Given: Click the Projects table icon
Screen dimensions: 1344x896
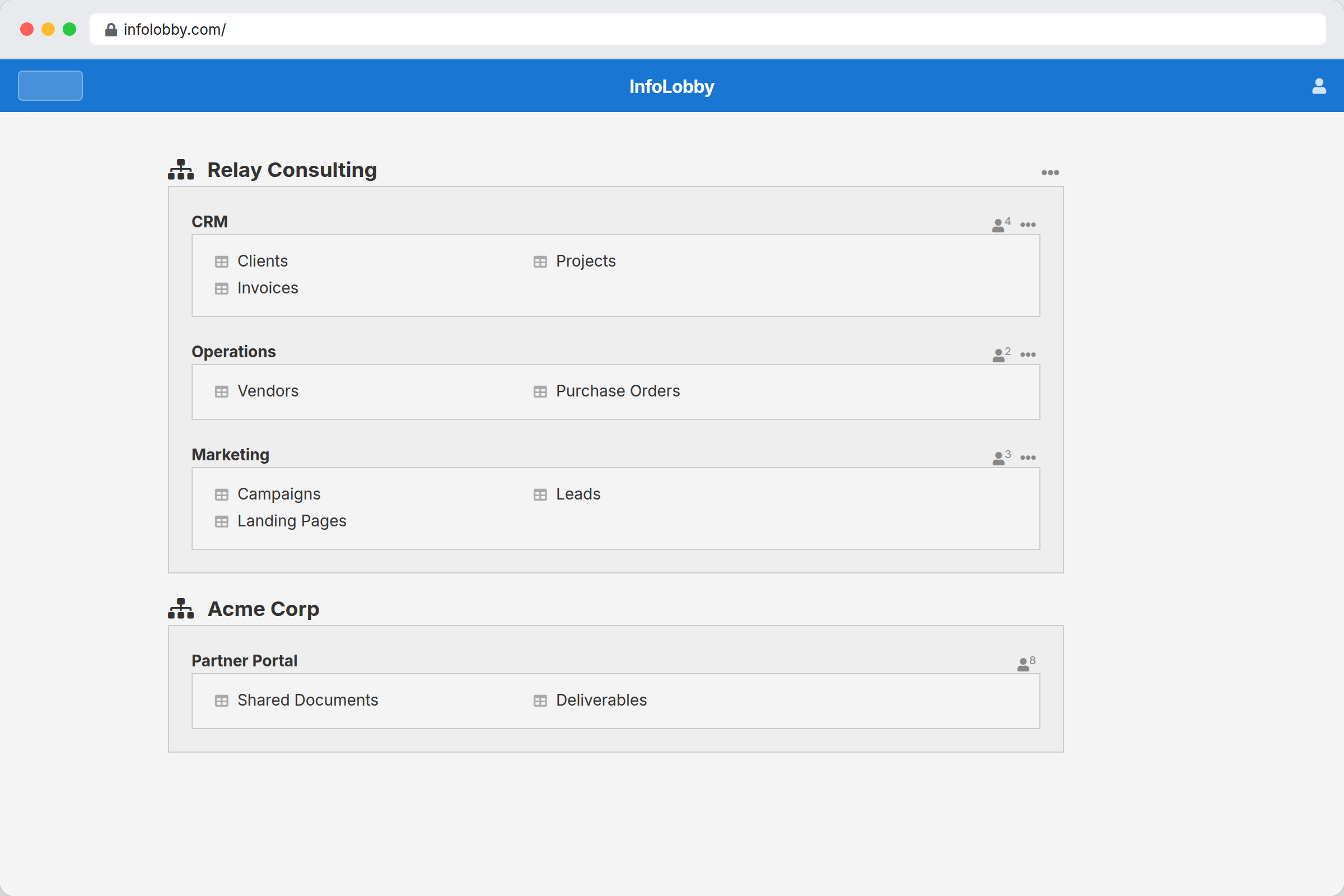Looking at the screenshot, I should [540, 262].
